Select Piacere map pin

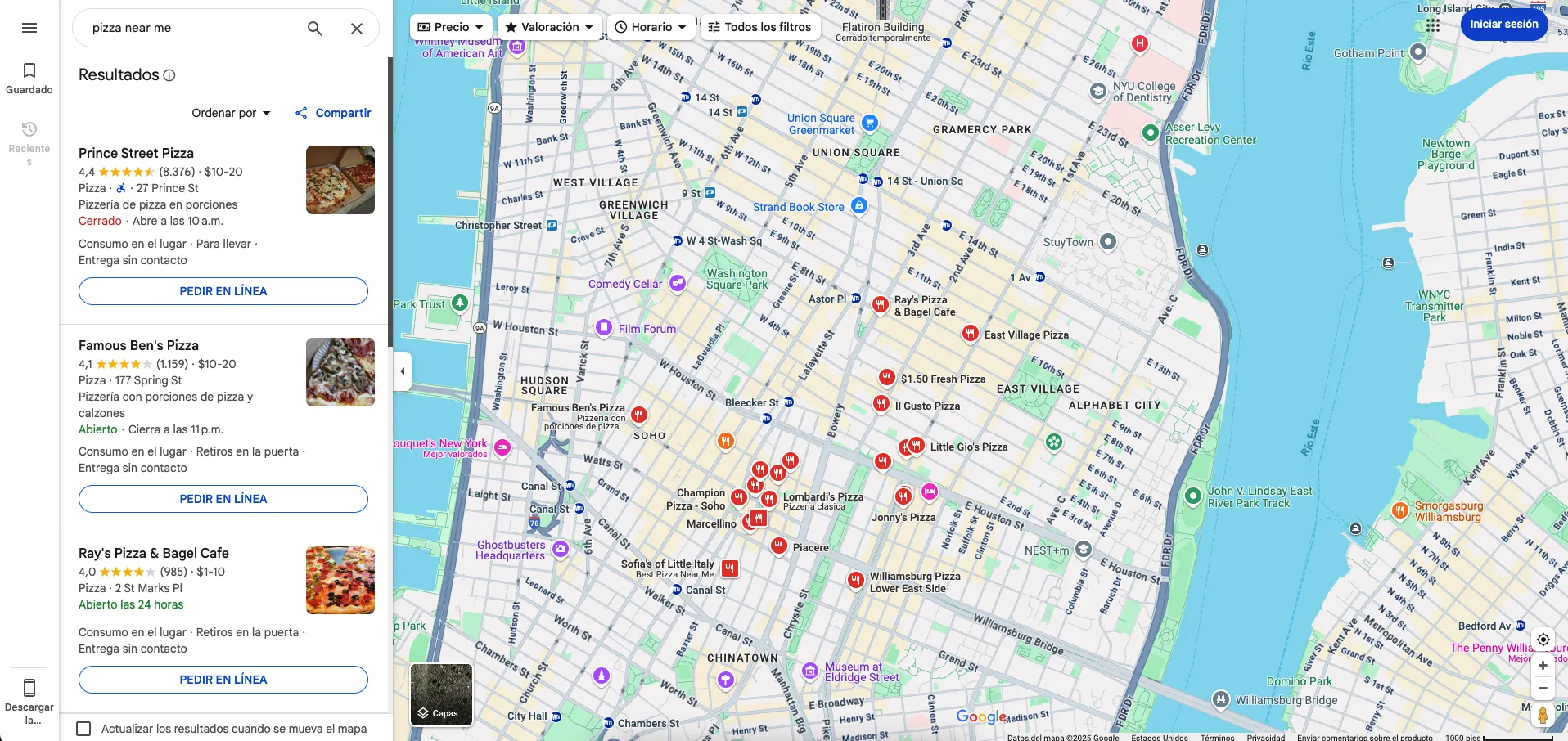click(x=779, y=546)
